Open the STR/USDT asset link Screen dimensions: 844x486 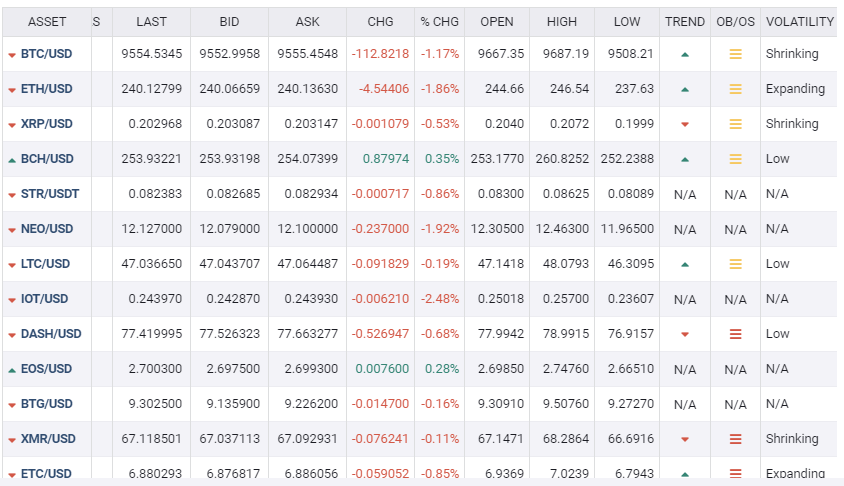click(x=50, y=194)
